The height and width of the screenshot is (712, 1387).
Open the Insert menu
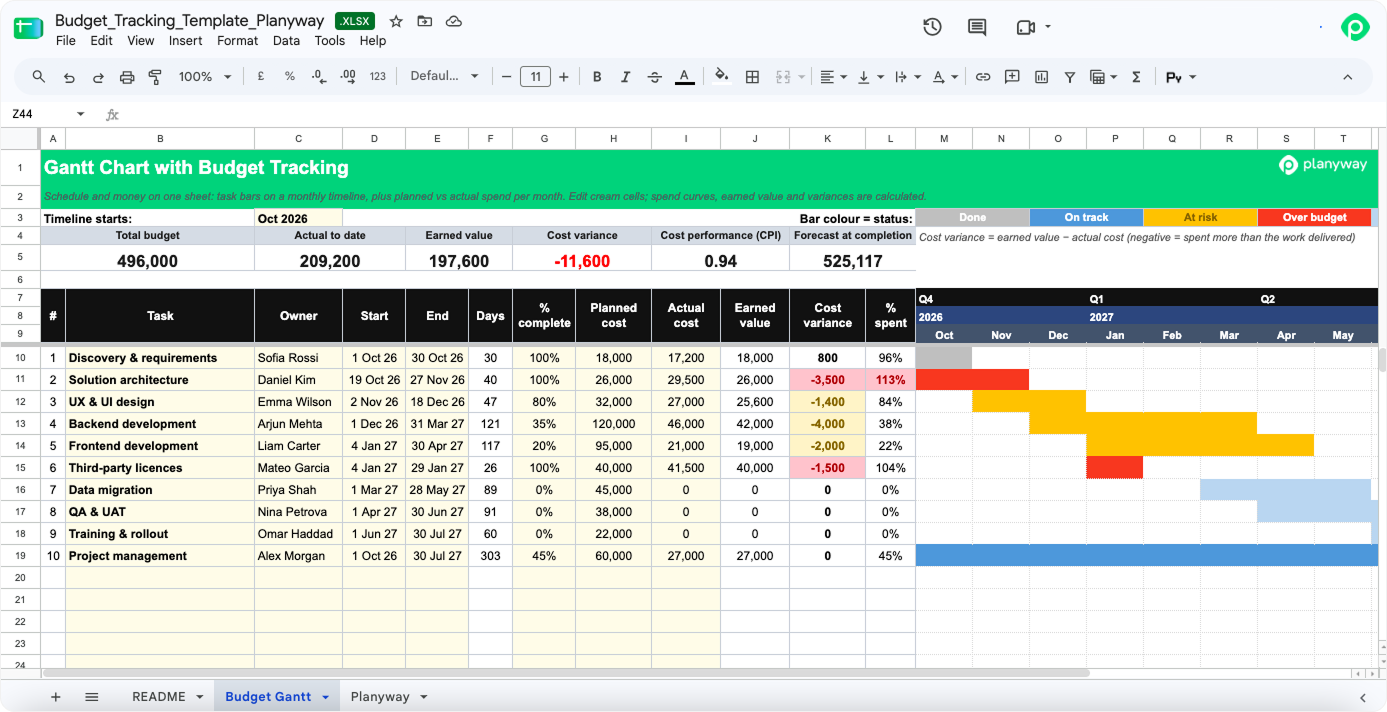tap(186, 41)
